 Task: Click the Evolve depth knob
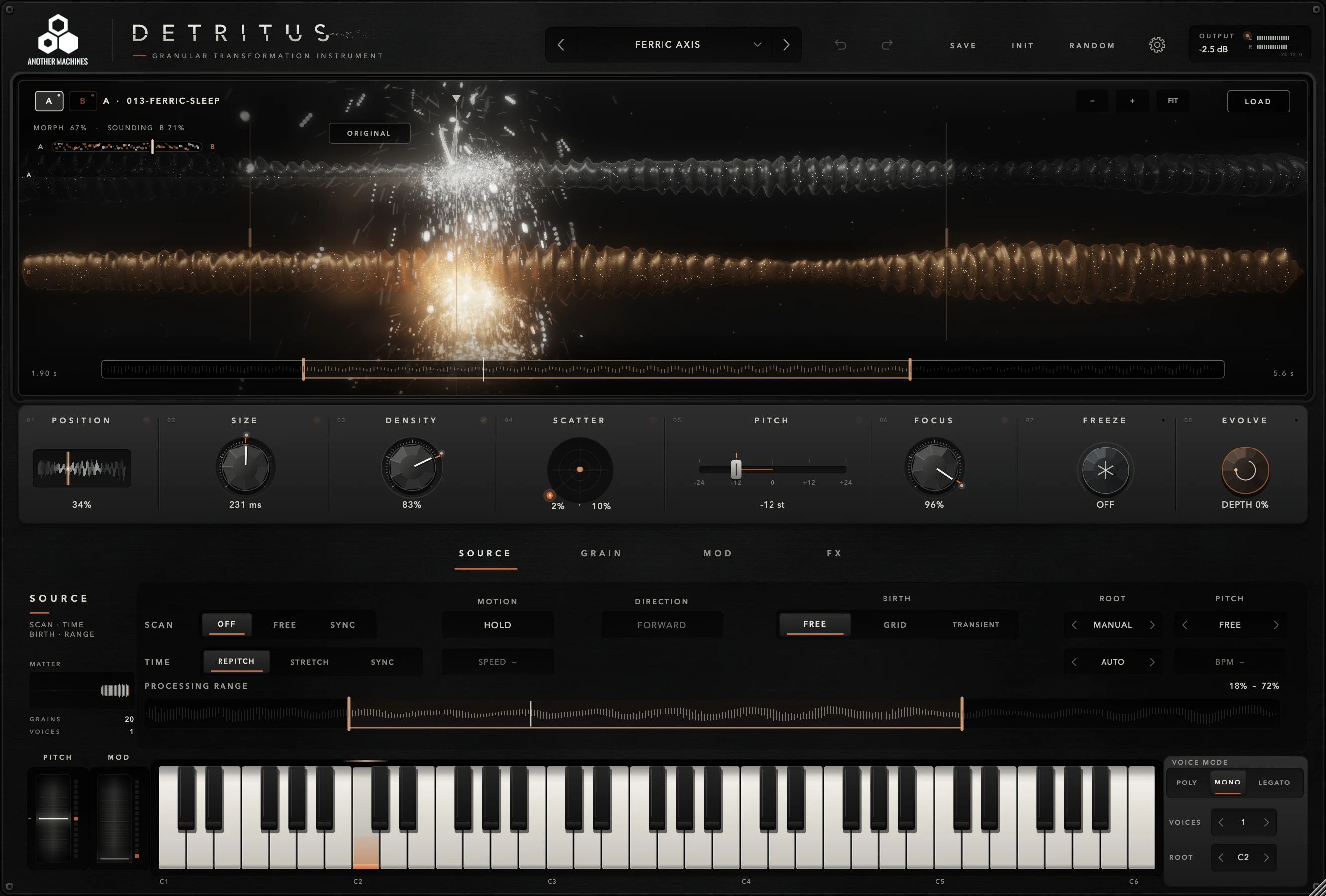(1245, 470)
